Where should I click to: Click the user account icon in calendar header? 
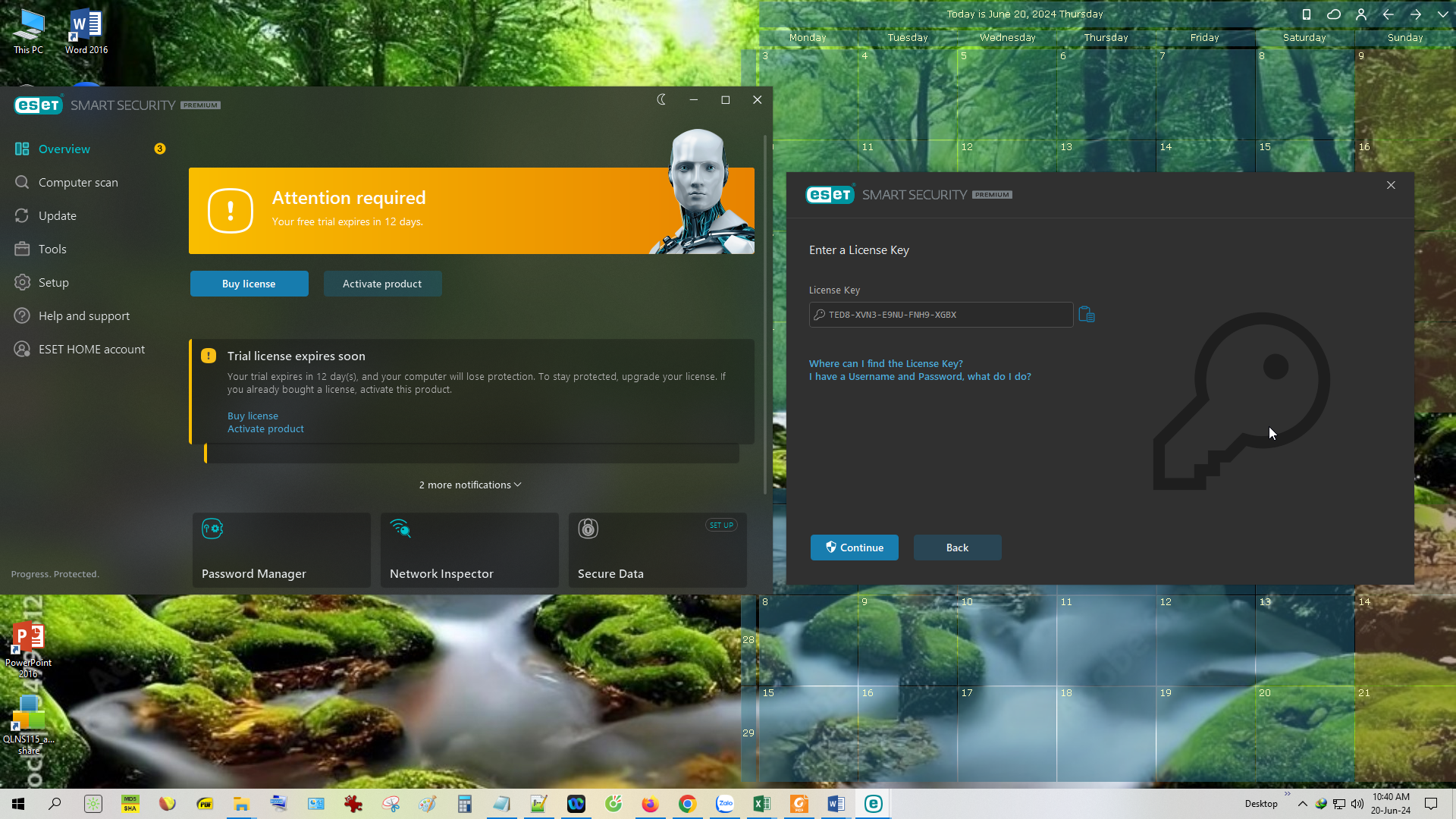point(1361,14)
